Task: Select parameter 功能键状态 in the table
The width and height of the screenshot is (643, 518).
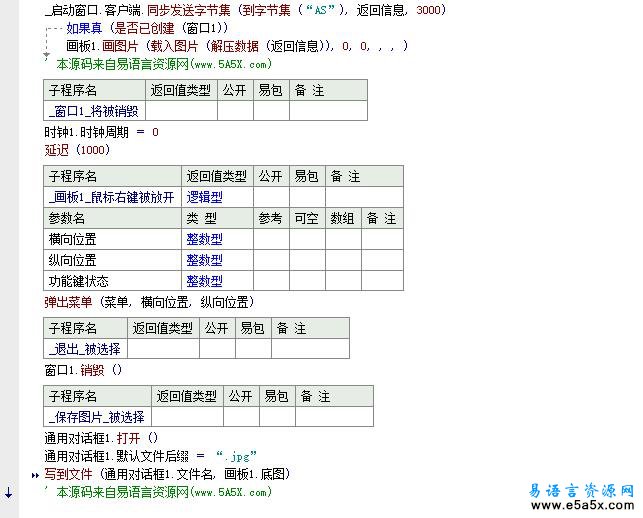Action: (112, 281)
